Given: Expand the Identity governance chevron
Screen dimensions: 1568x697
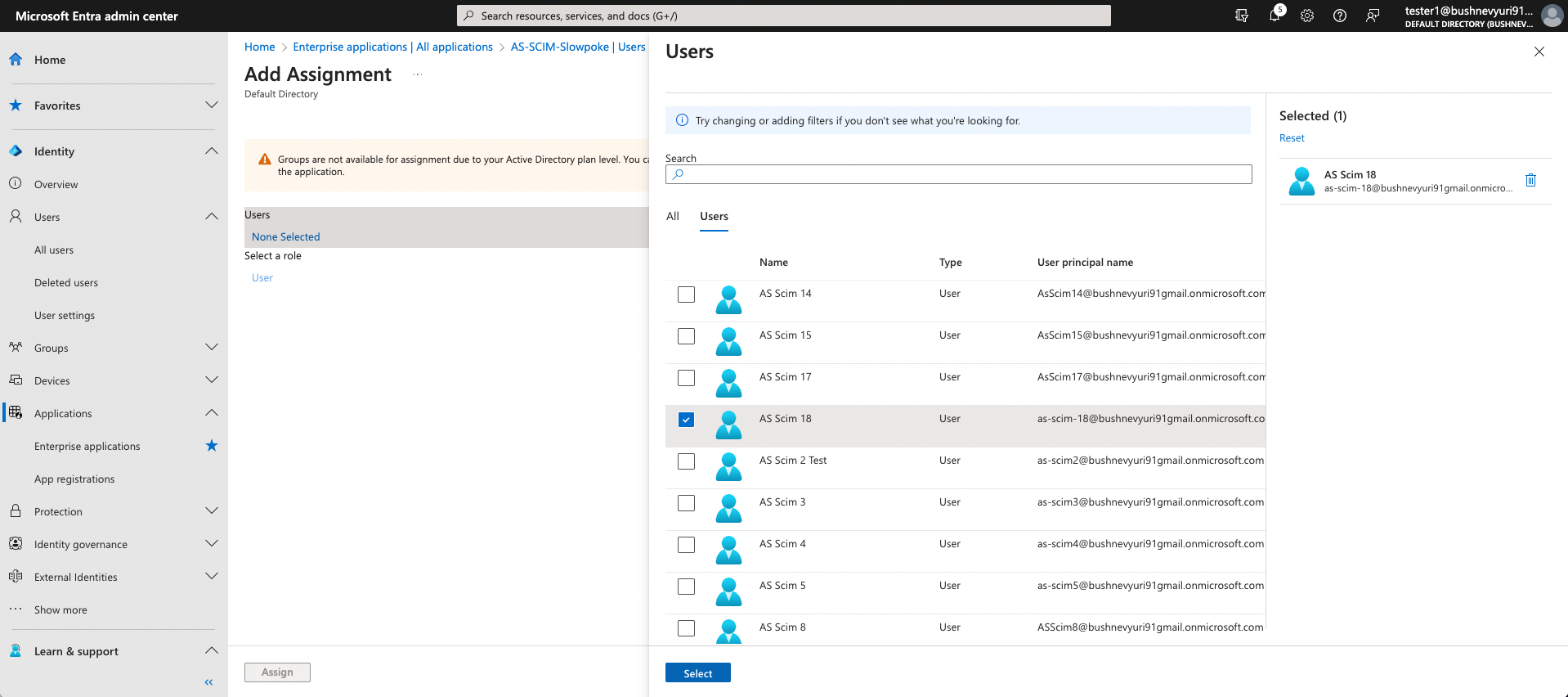Looking at the screenshot, I should point(212,543).
